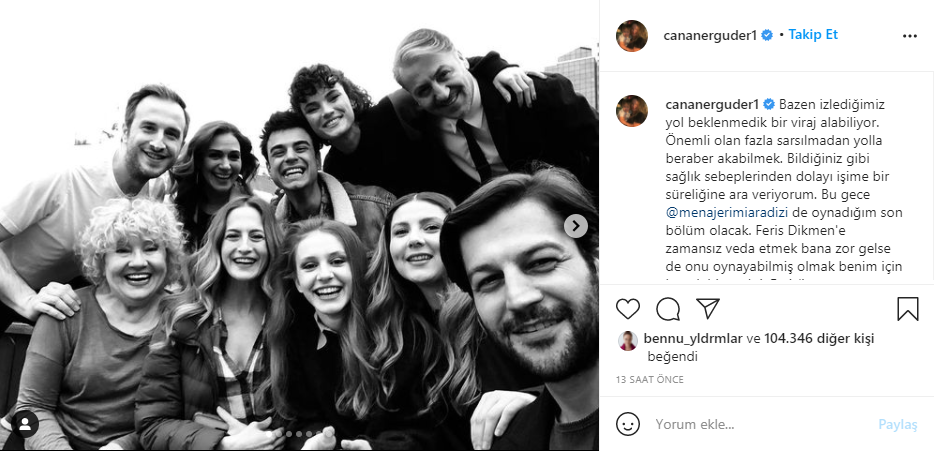
Task: Save the post with the bookmark icon
Action: (908, 308)
